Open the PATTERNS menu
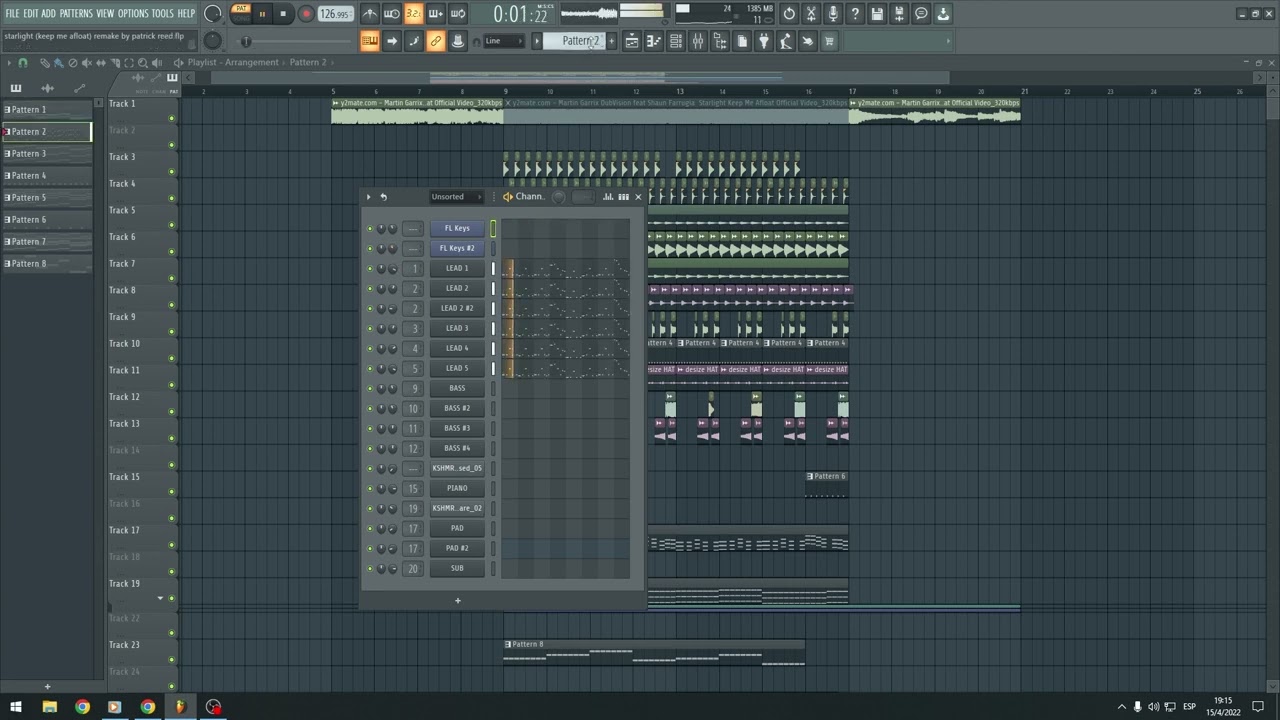 pos(76,13)
